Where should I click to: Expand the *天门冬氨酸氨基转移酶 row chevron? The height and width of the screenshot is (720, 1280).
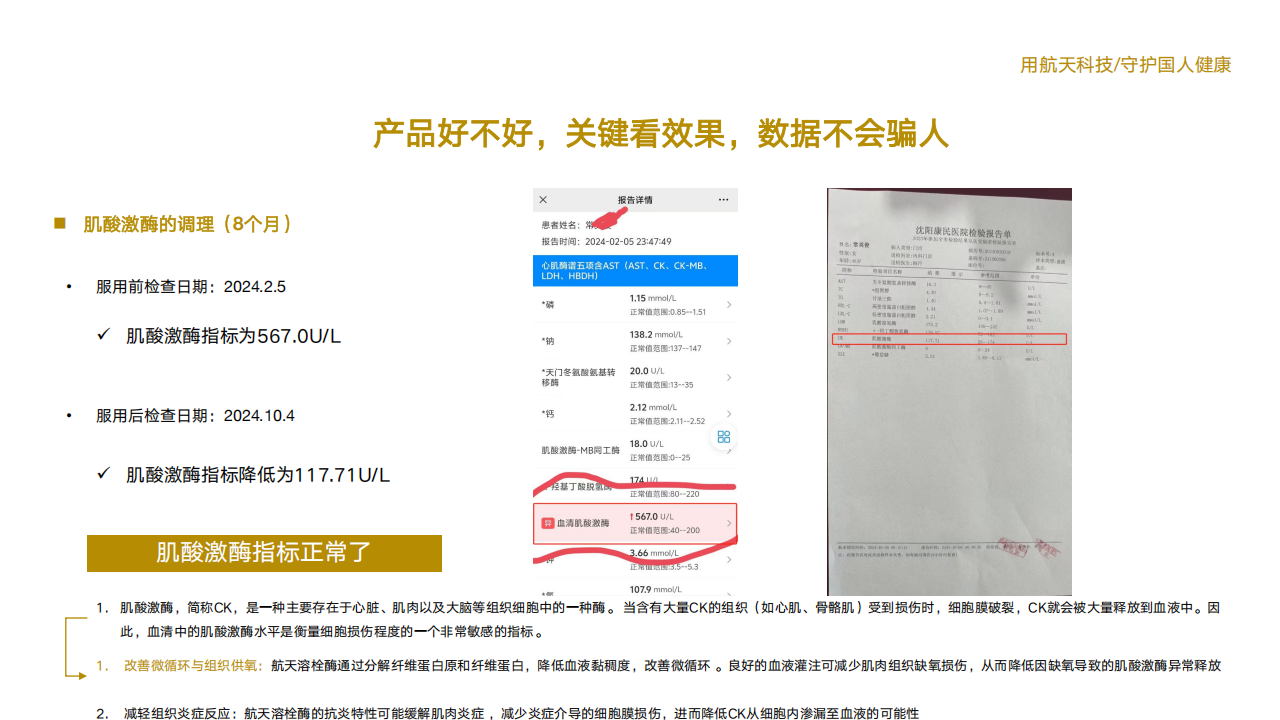pos(728,377)
